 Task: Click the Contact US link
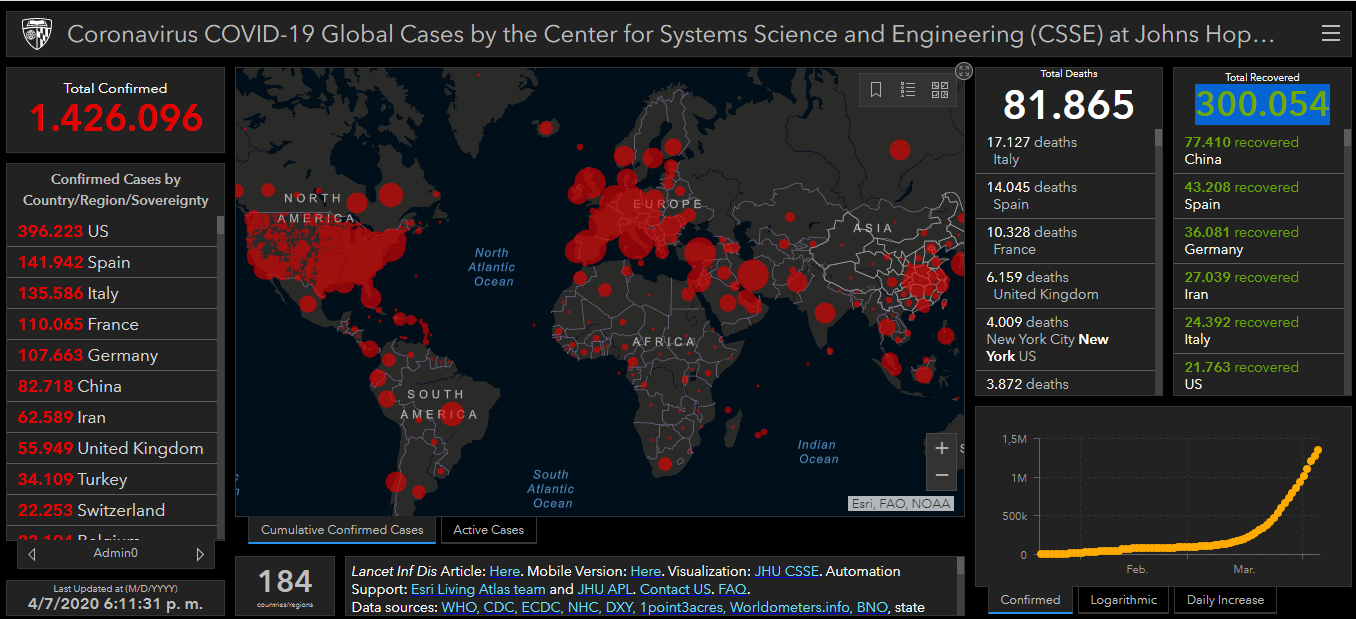pyautogui.click(x=675, y=589)
